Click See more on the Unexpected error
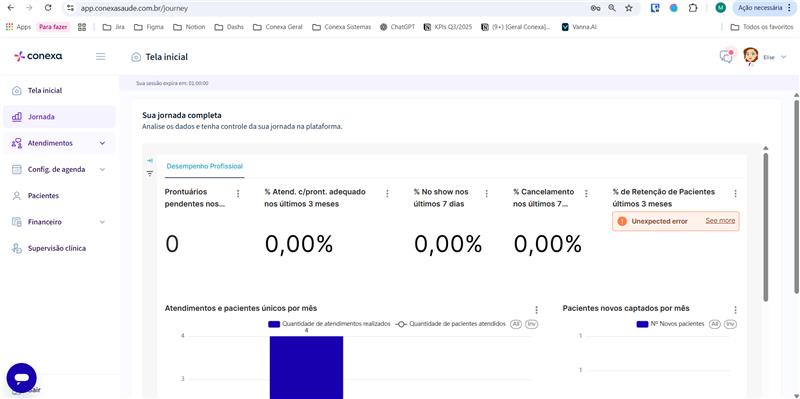800x399 pixels. pyautogui.click(x=720, y=221)
